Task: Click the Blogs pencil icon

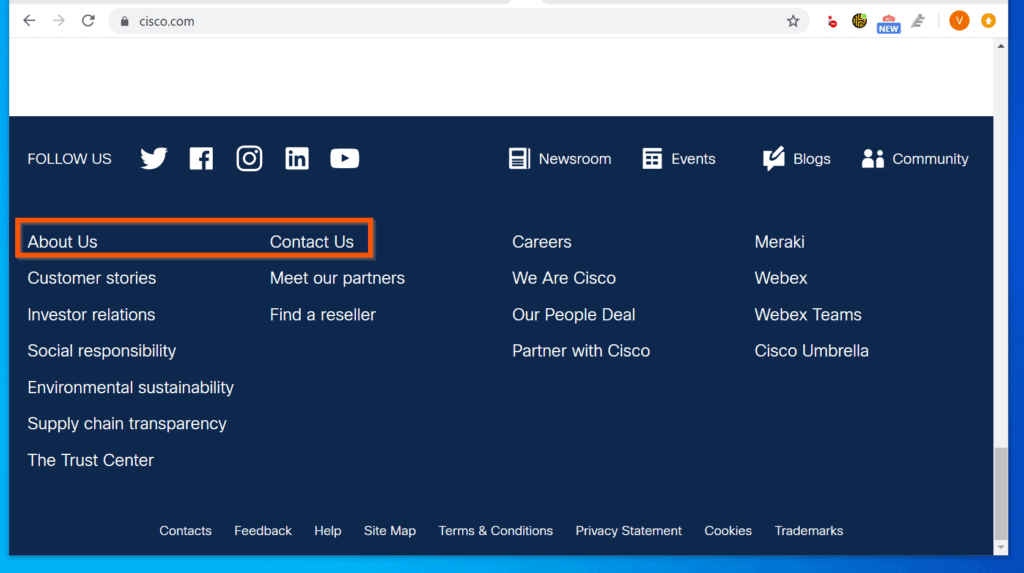Action: pyautogui.click(x=773, y=158)
